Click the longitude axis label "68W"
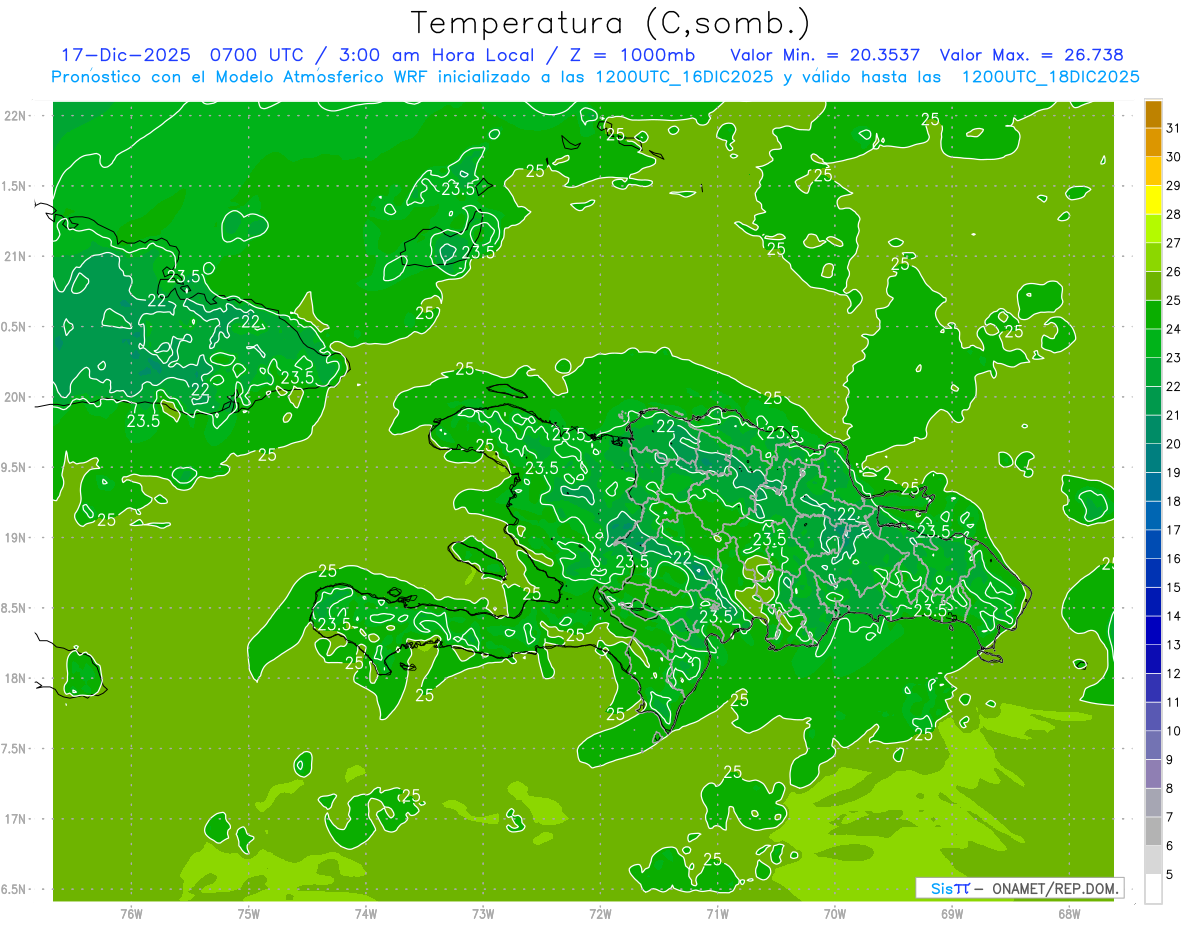This screenshot has width=1200, height=927. tap(1069, 913)
